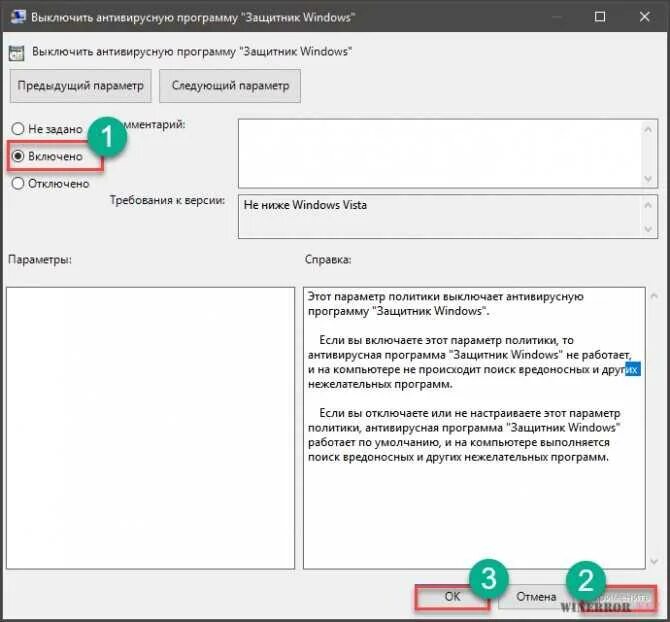Click 'Требования к версии:' label

point(168,200)
